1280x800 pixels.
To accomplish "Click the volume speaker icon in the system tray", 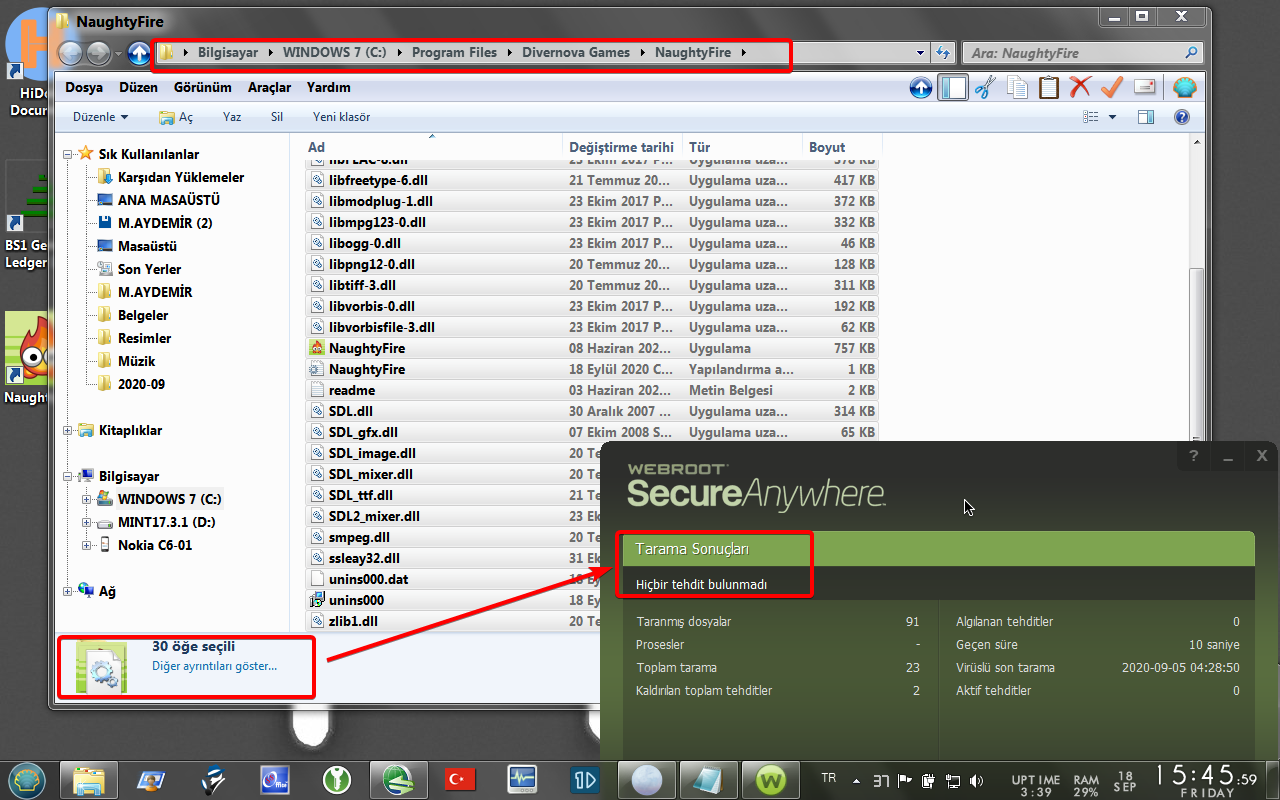I will pos(976,780).
